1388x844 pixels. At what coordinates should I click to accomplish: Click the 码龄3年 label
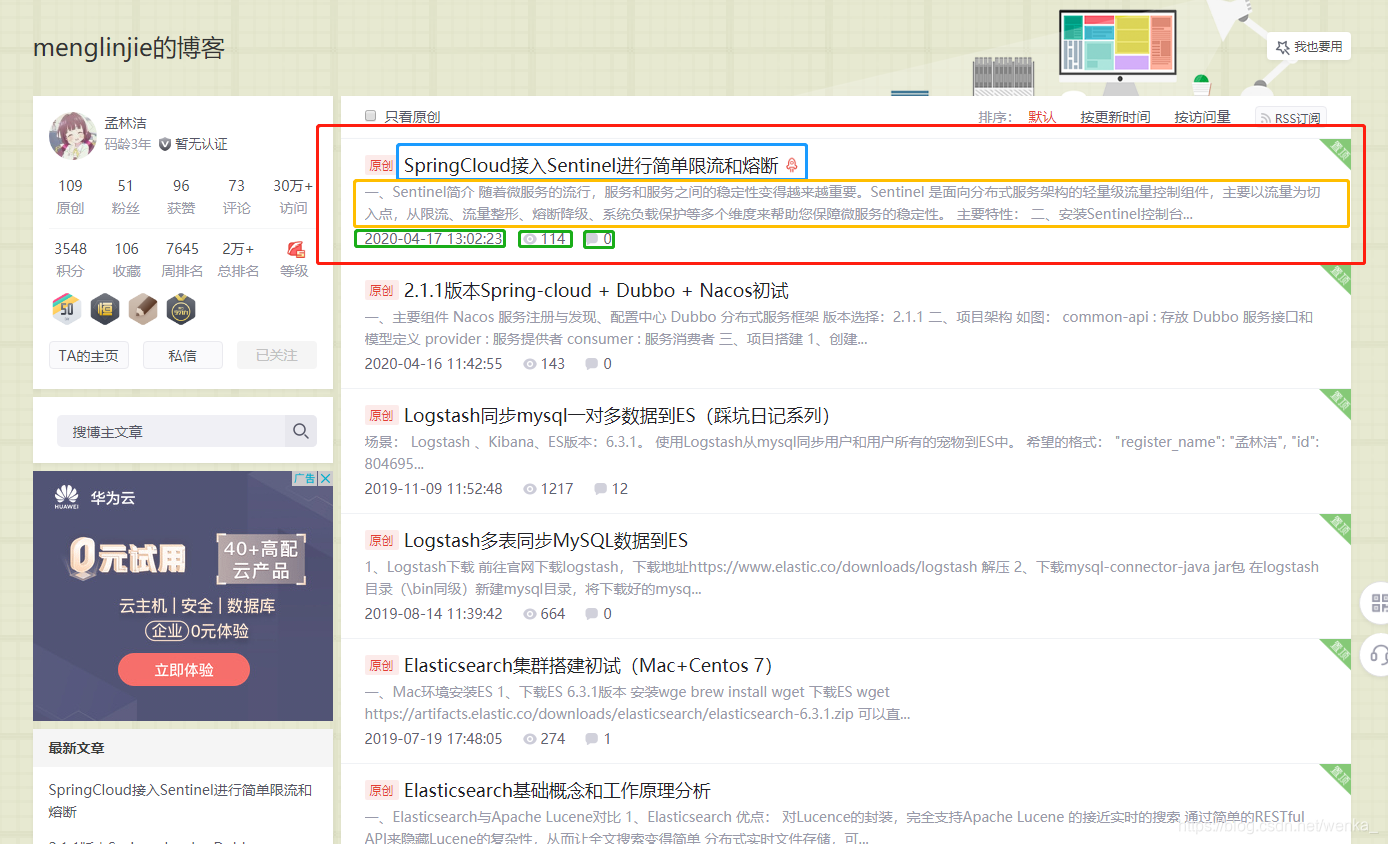(x=128, y=144)
